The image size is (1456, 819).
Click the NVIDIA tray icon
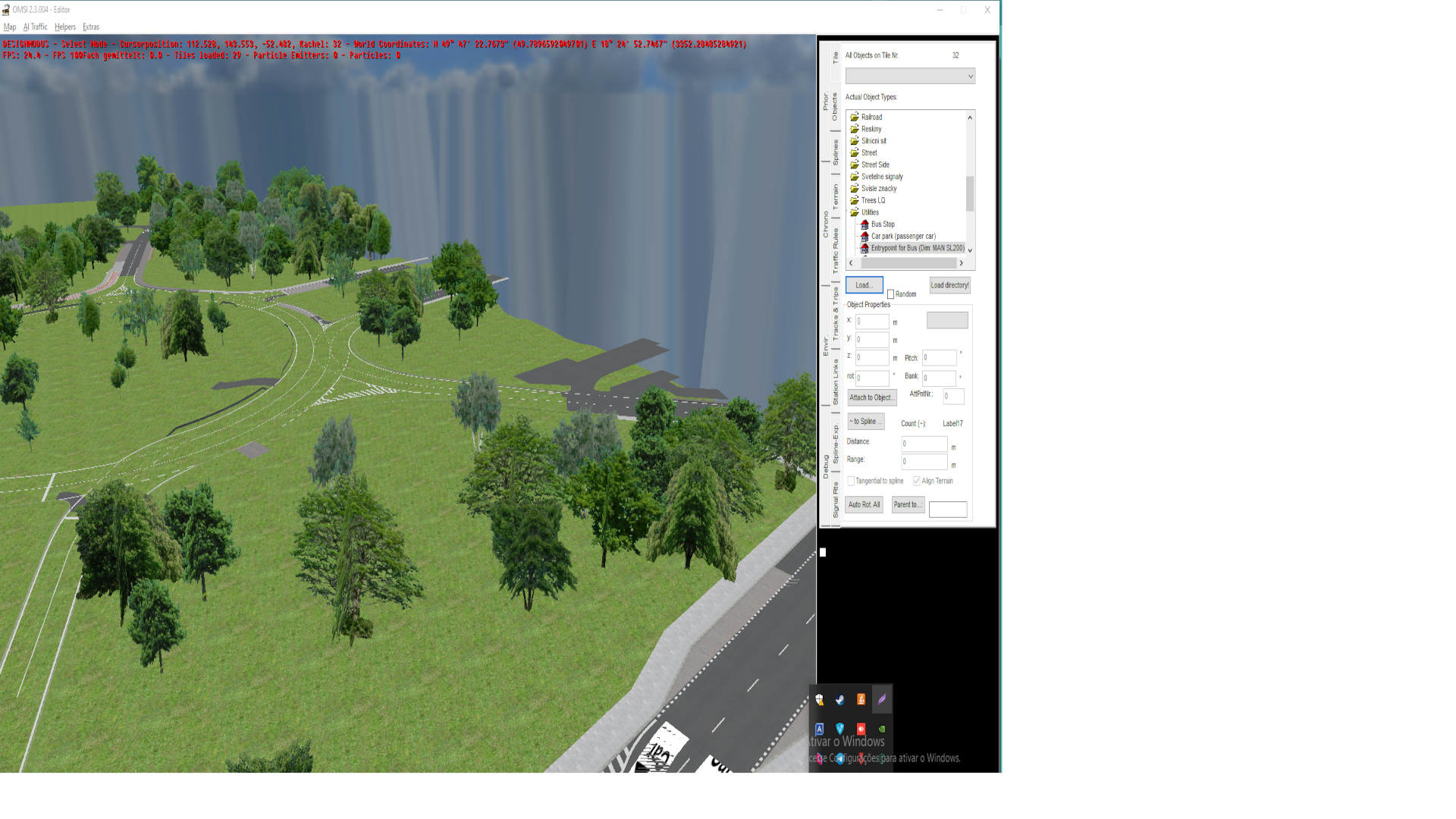(x=882, y=729)
